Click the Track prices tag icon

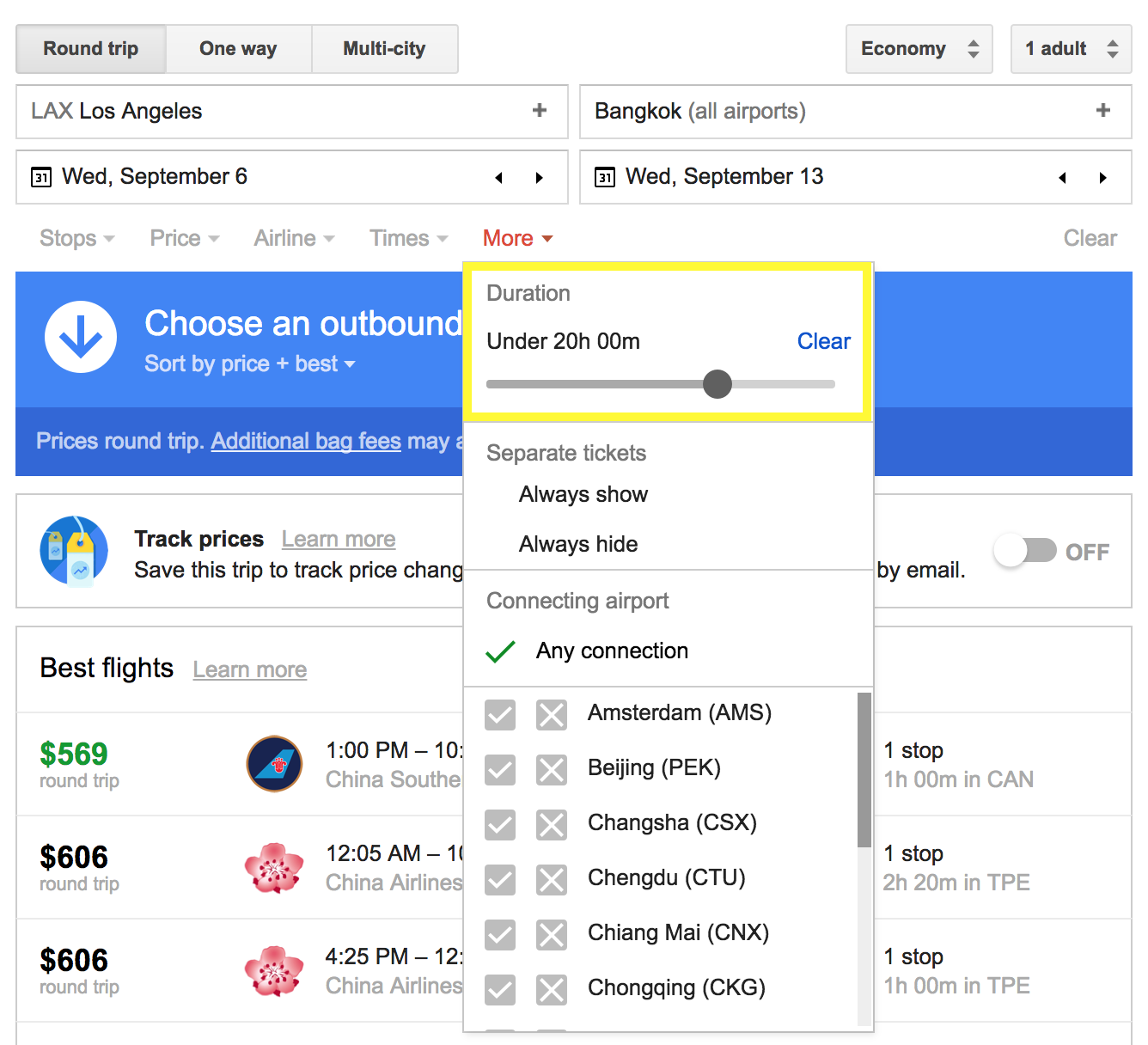point(74,551)
